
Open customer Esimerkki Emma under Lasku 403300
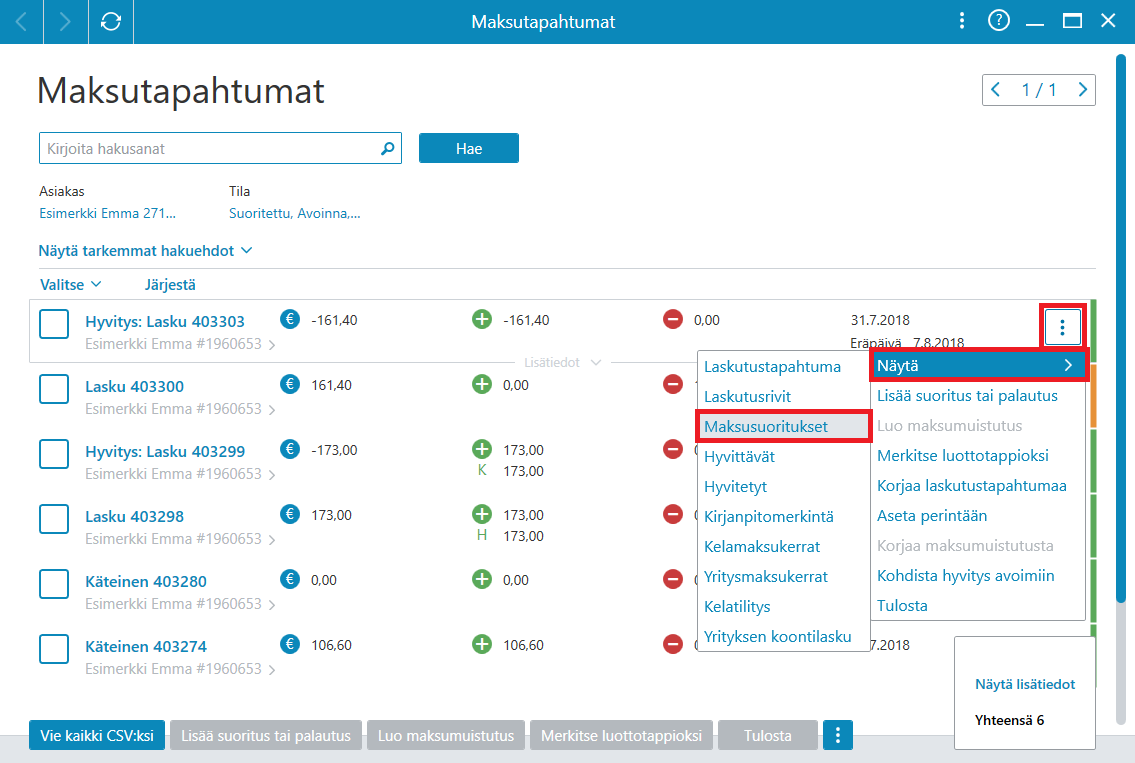point(180,409)
